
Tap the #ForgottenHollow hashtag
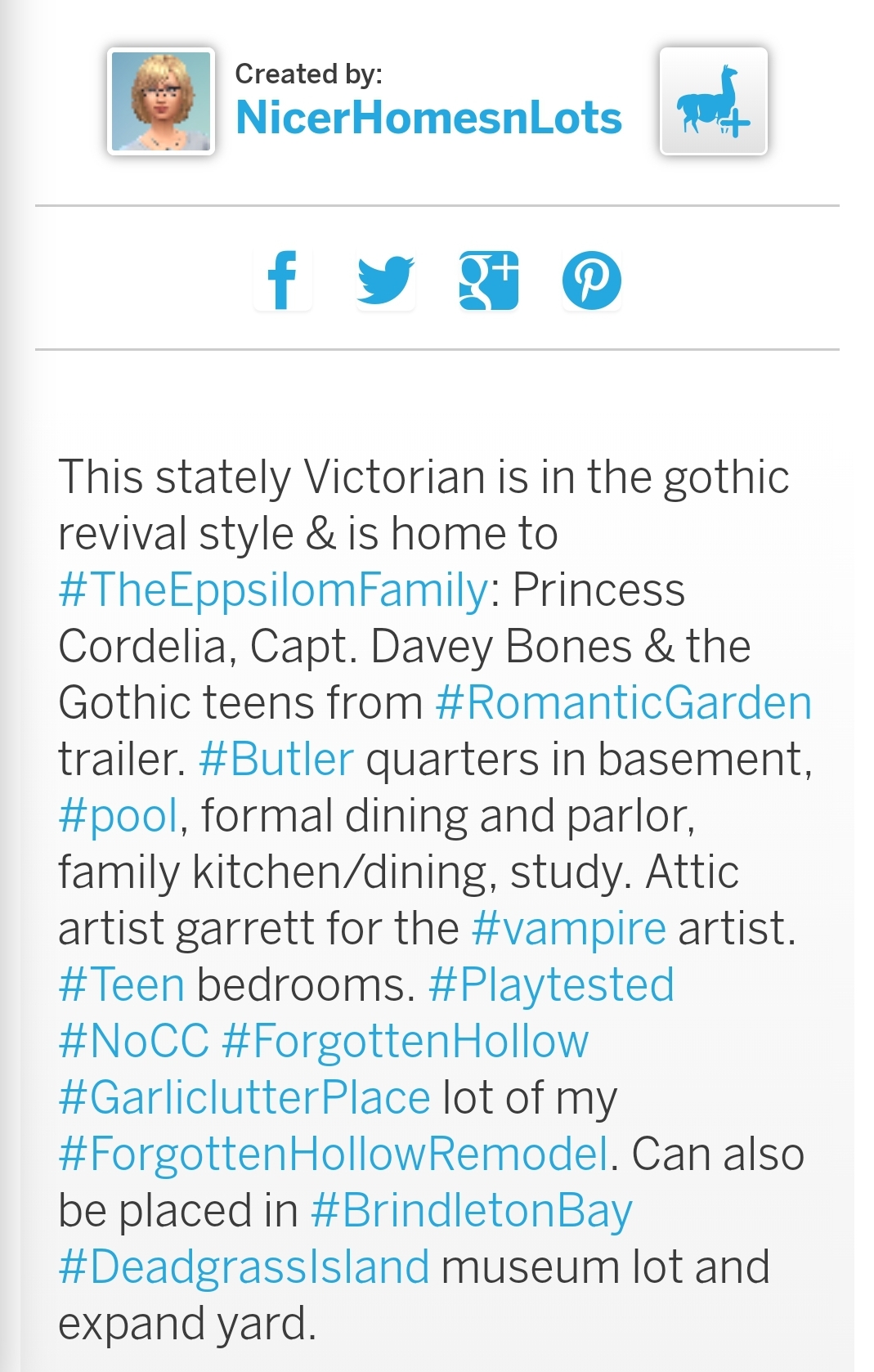coord(405,1042)
